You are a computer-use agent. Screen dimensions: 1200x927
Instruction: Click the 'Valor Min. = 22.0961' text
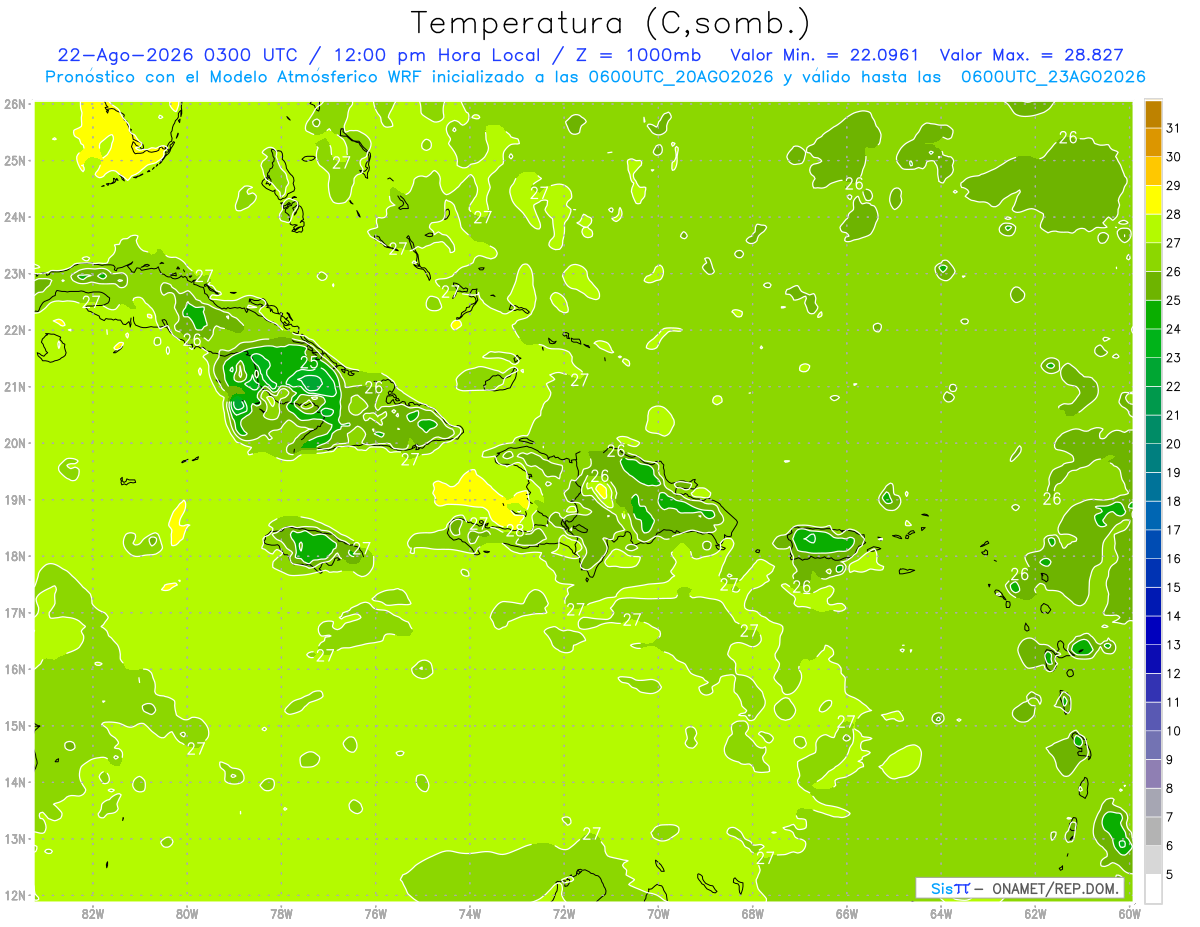point(825,55)
